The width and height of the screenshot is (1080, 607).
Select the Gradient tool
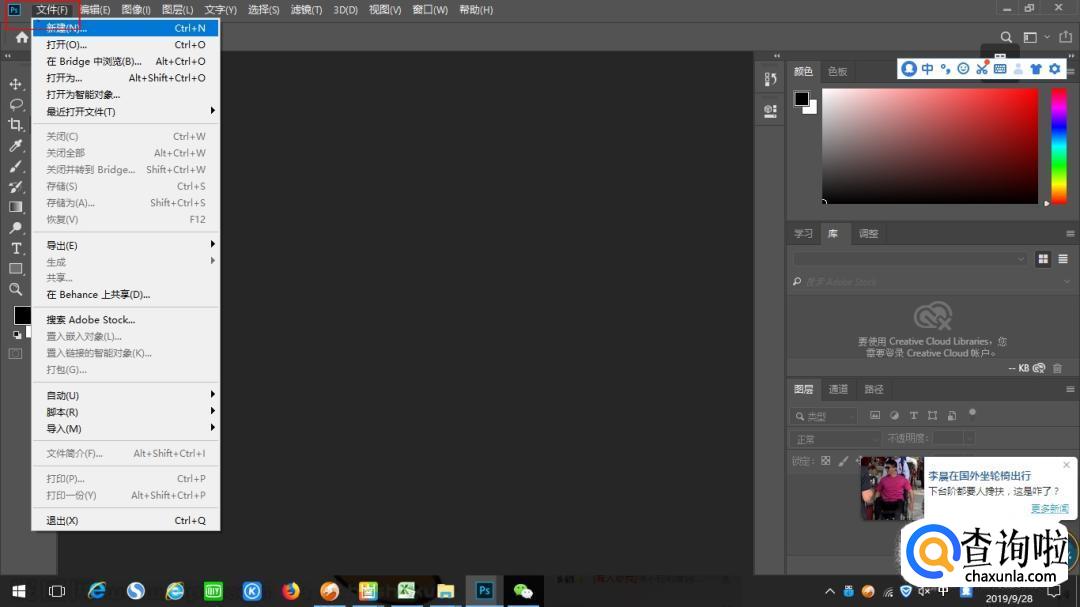point(15,207)
